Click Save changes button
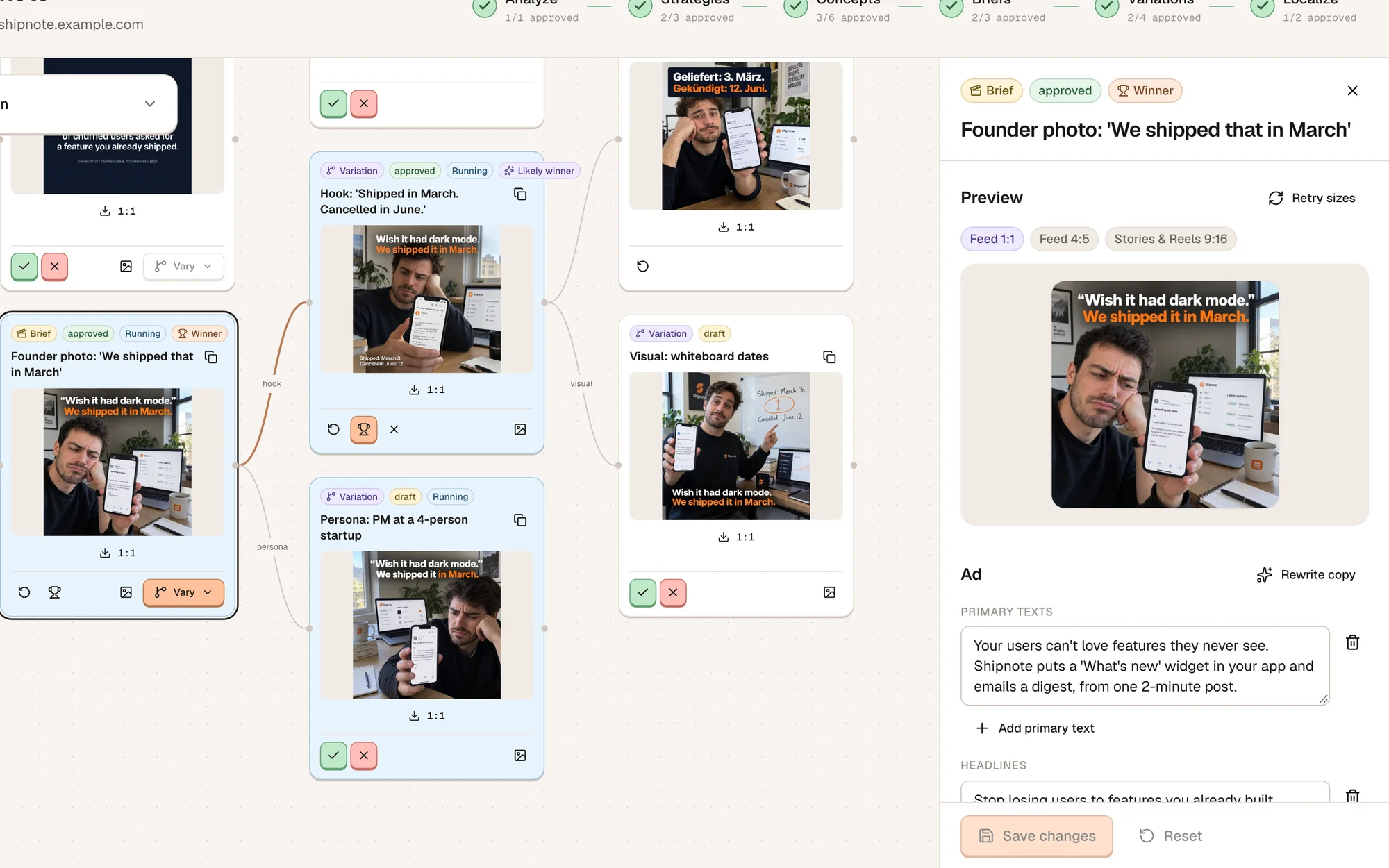Image resolution: width=1389 pixels, height=868 pixels. tap(1036, 836)
